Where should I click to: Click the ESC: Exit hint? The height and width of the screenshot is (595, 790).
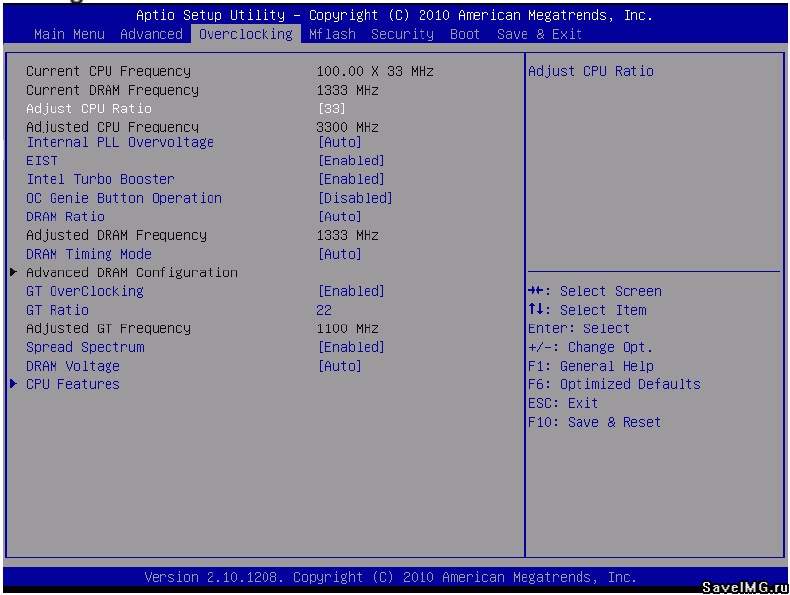[x=563, y=403]
